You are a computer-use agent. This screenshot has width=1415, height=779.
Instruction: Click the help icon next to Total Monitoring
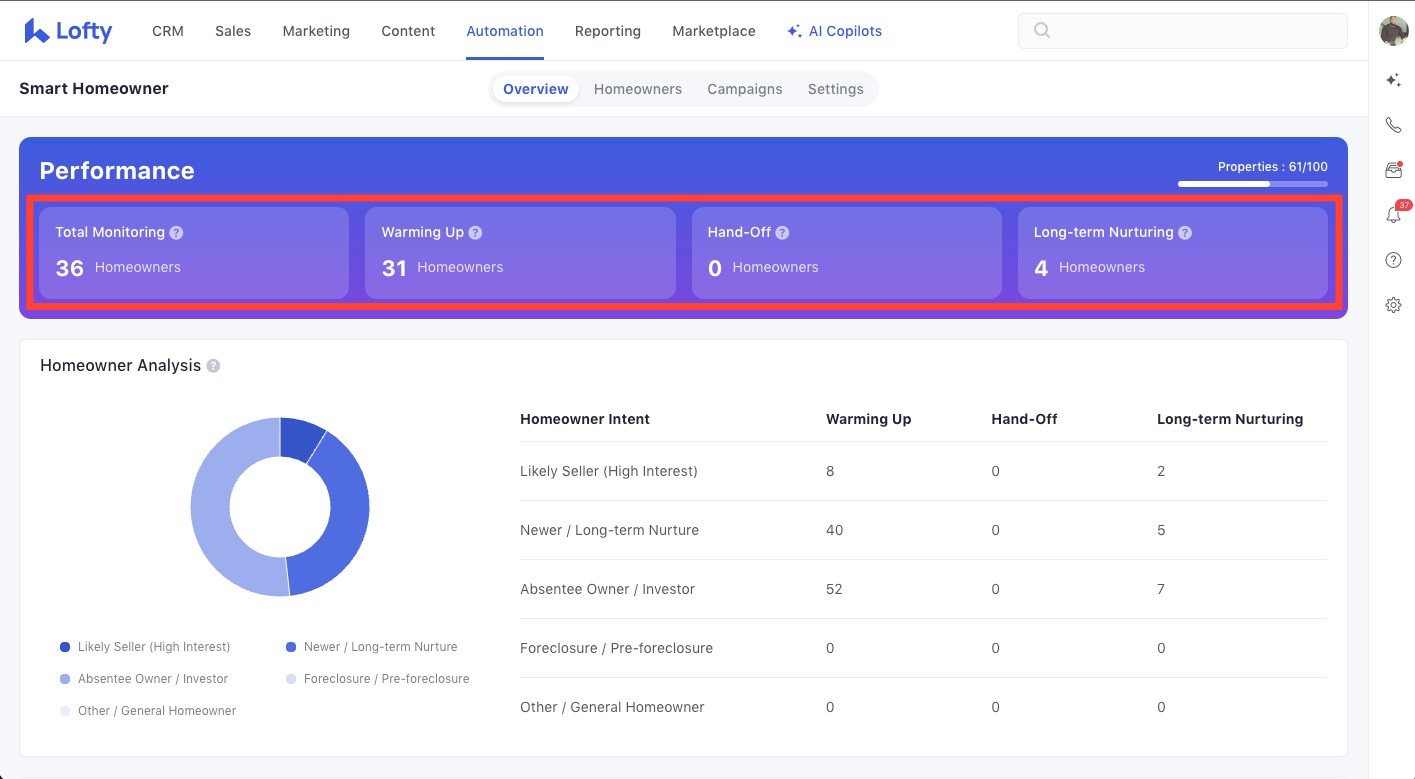(x=176, y=232)
